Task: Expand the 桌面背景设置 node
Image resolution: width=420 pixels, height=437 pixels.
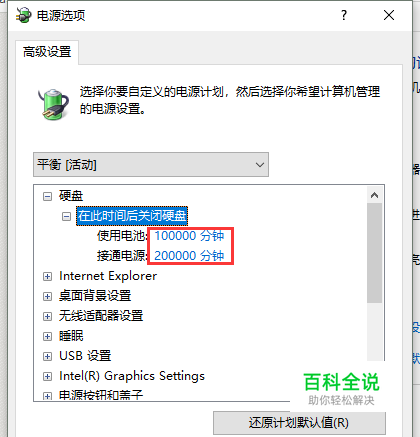Action: click(x=47, y=296)
